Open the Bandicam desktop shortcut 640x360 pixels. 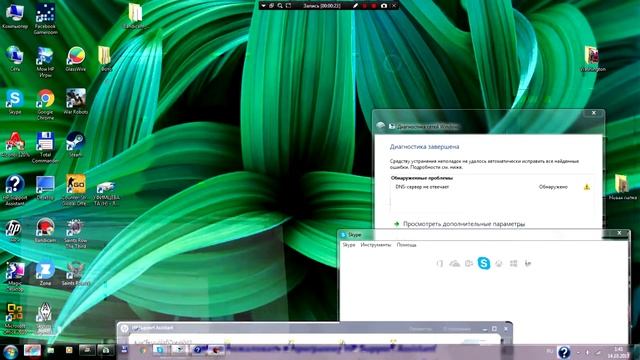pyautogui.click(x=45, y=230)
